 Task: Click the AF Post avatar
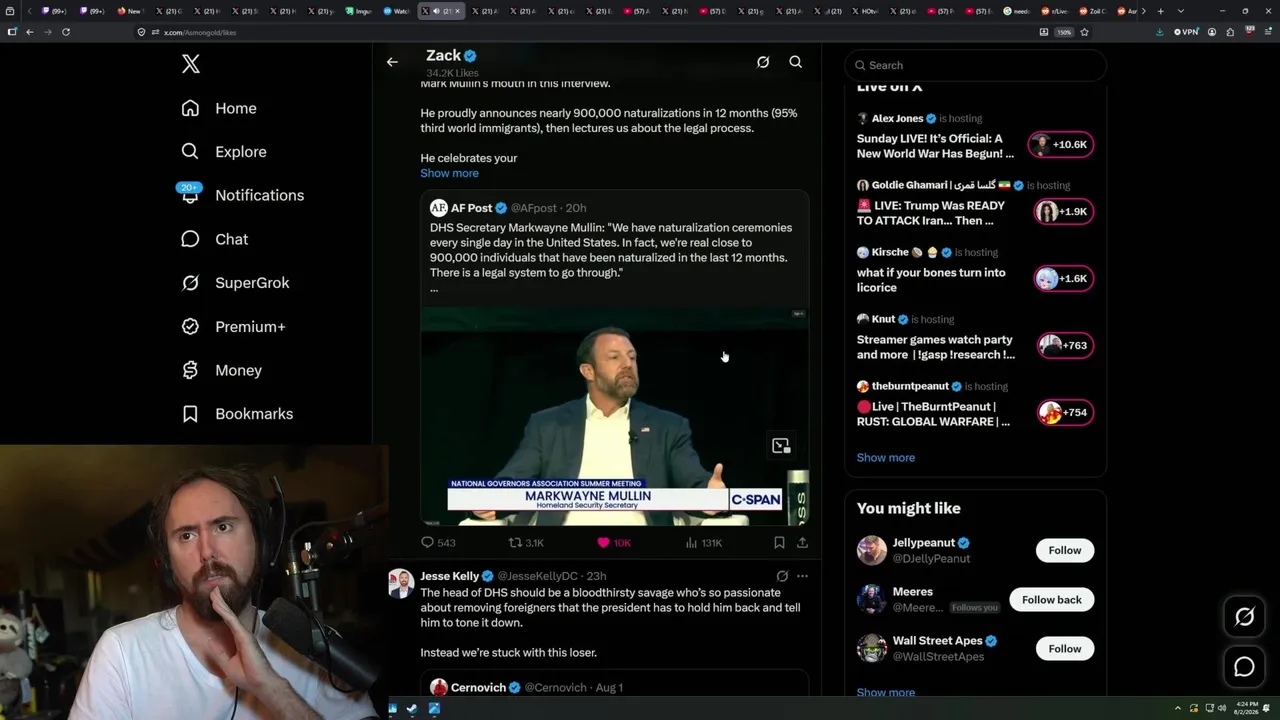point(438,208)
